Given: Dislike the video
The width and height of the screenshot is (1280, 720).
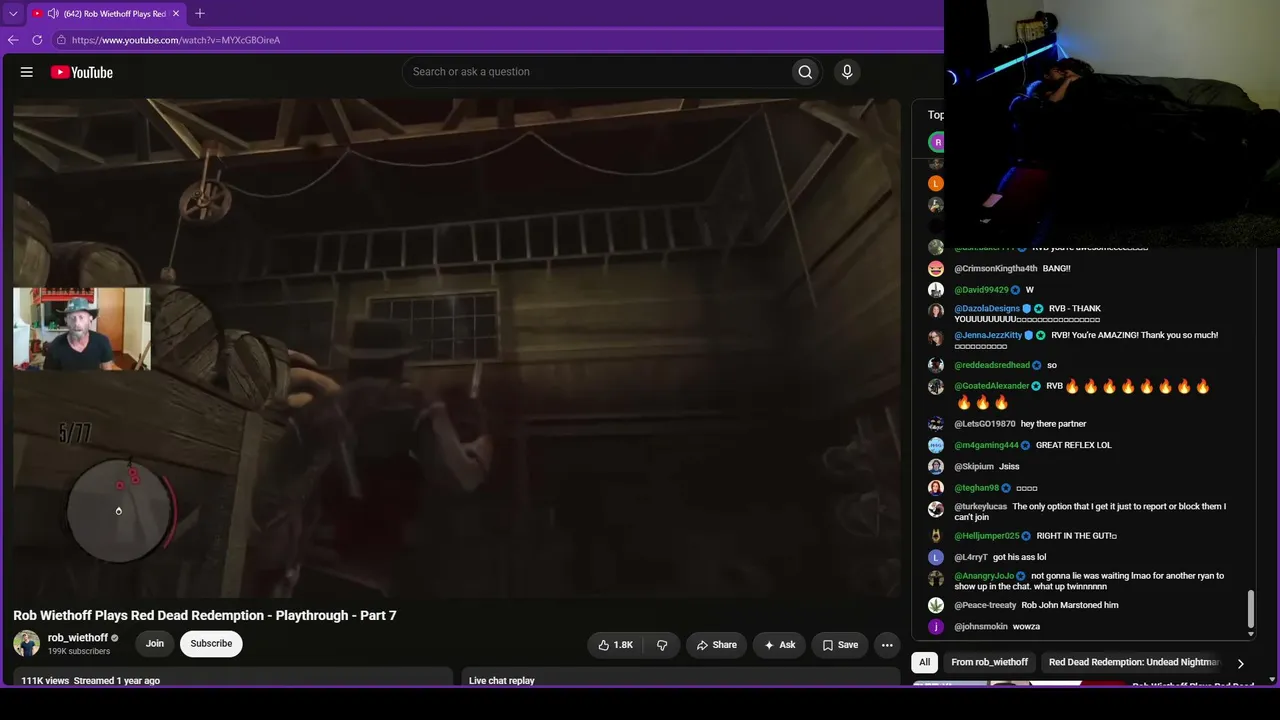Looking at the screenshot, I should [662, 645].
